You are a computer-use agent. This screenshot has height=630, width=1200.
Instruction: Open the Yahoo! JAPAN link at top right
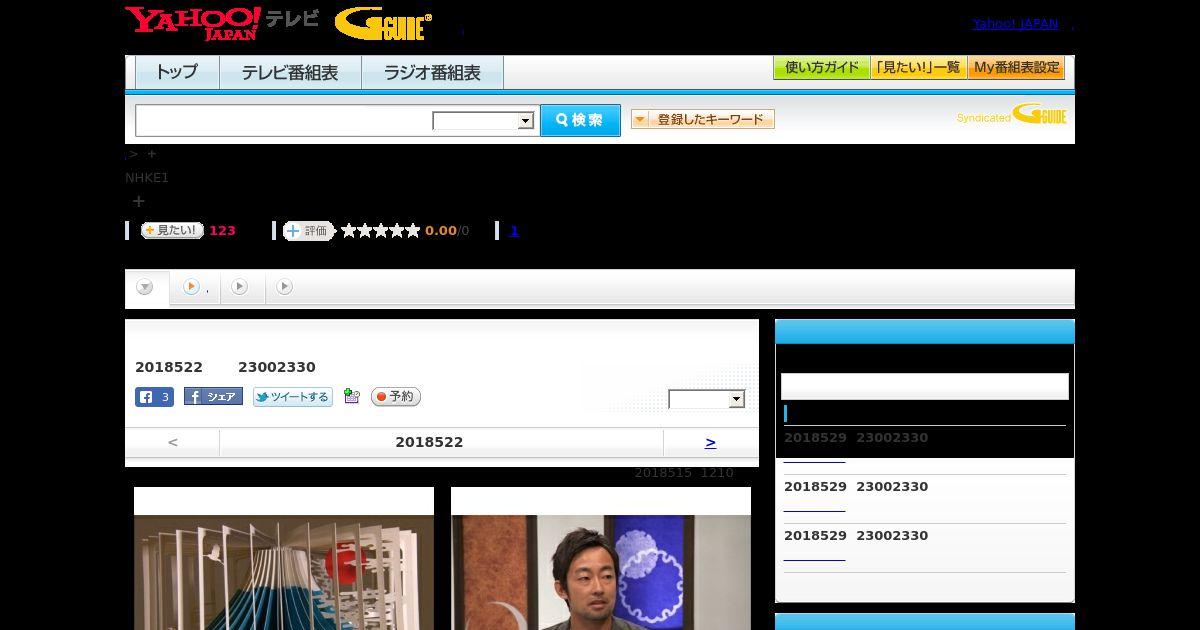point(1015,23)
